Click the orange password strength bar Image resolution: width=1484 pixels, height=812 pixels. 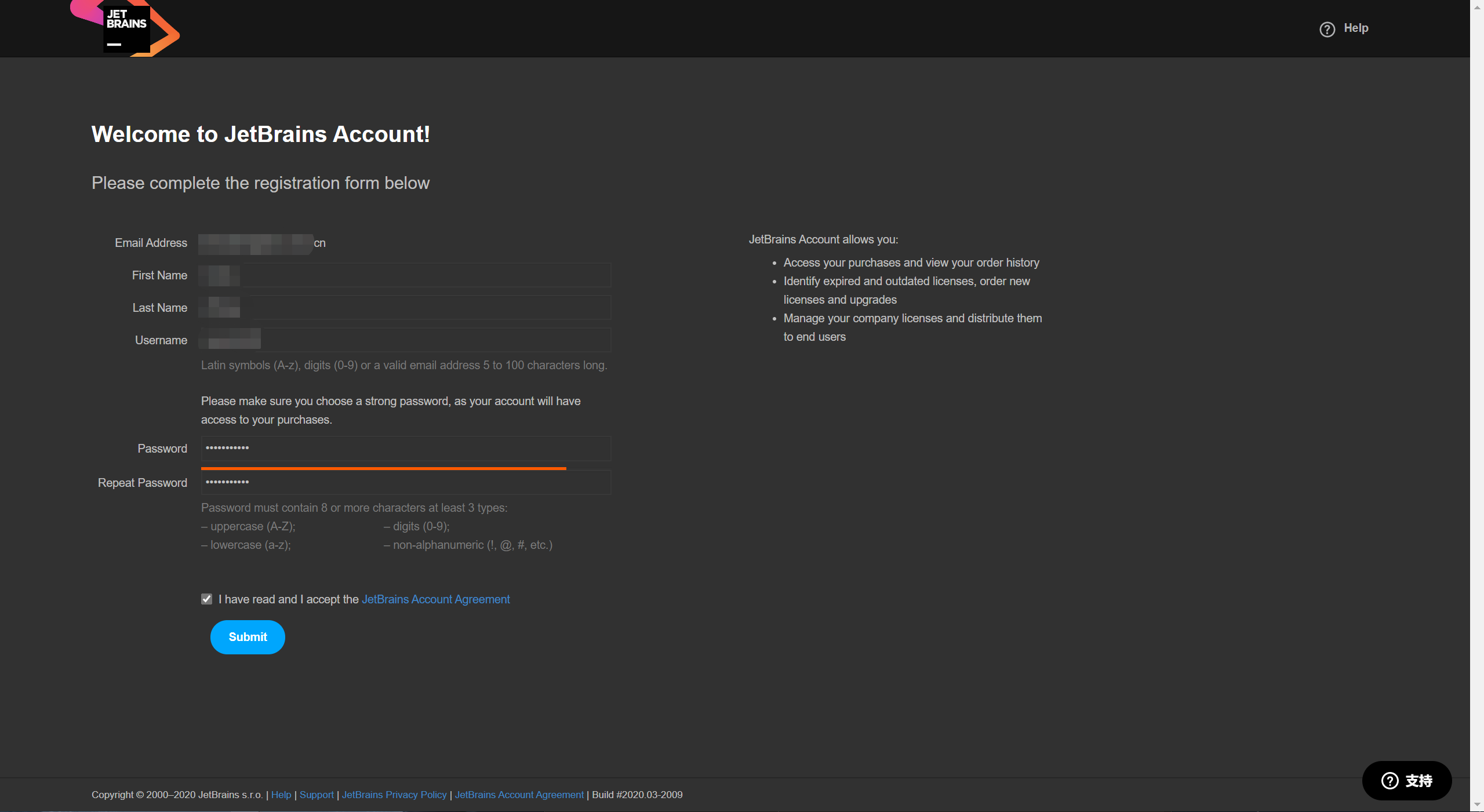tap(383, 468)
